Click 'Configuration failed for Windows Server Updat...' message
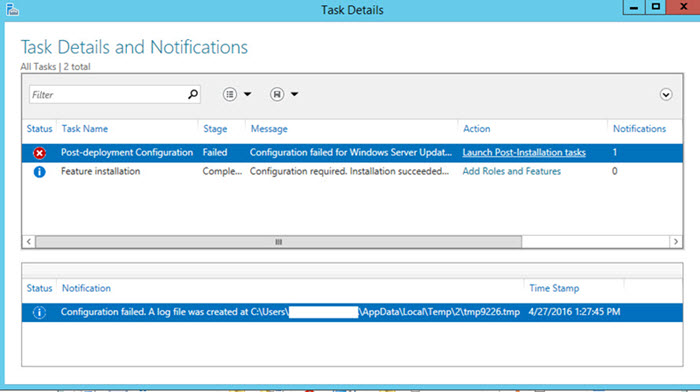700x392 pixels. [x=351, y=152]
